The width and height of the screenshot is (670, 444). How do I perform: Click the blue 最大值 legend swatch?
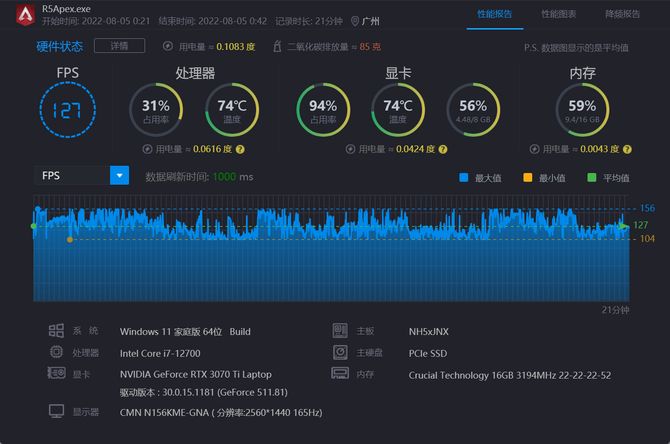(x=464, y=177)
